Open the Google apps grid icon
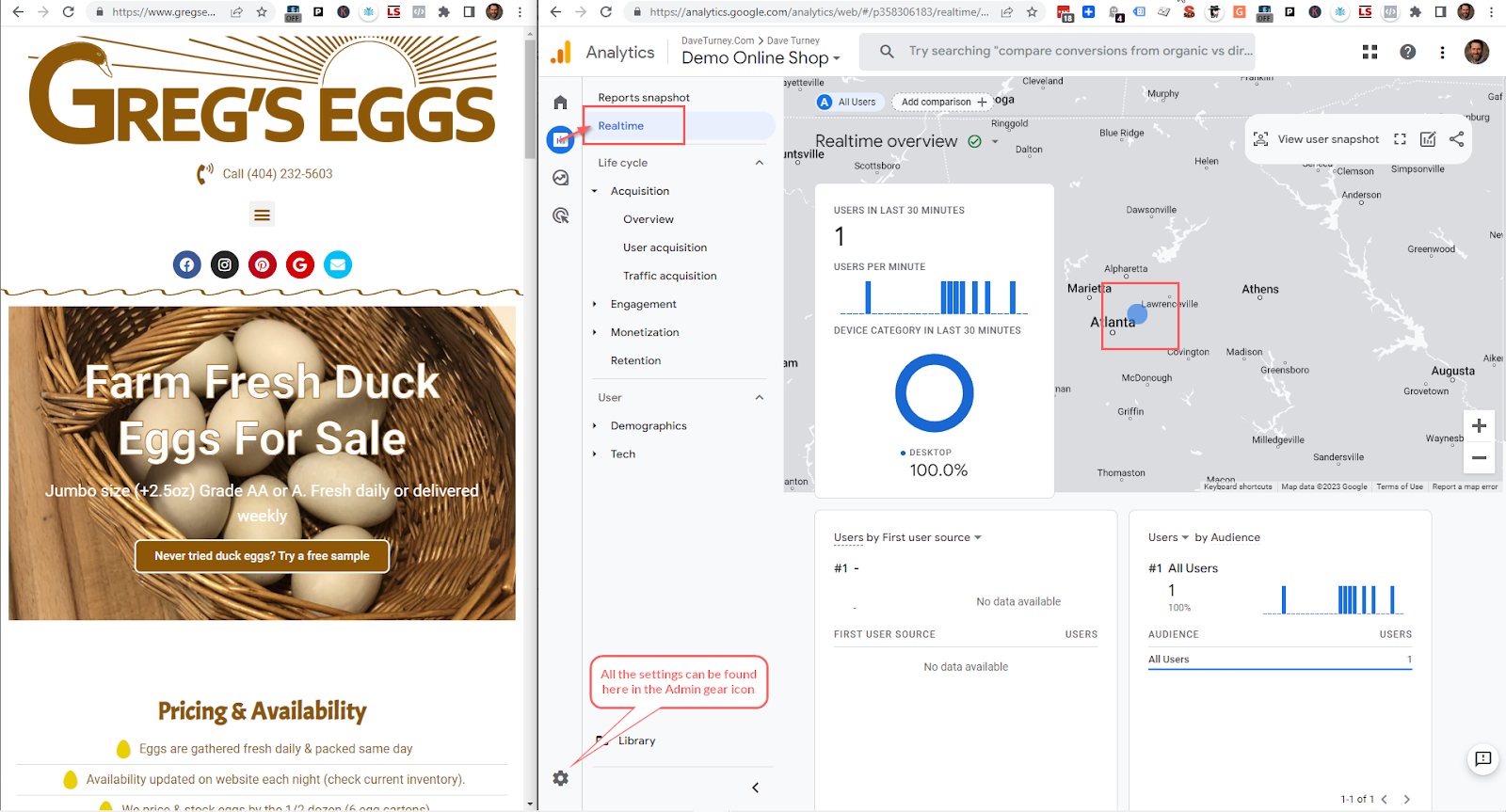This screenshot has height=812, width=1506. [1370, 53]
